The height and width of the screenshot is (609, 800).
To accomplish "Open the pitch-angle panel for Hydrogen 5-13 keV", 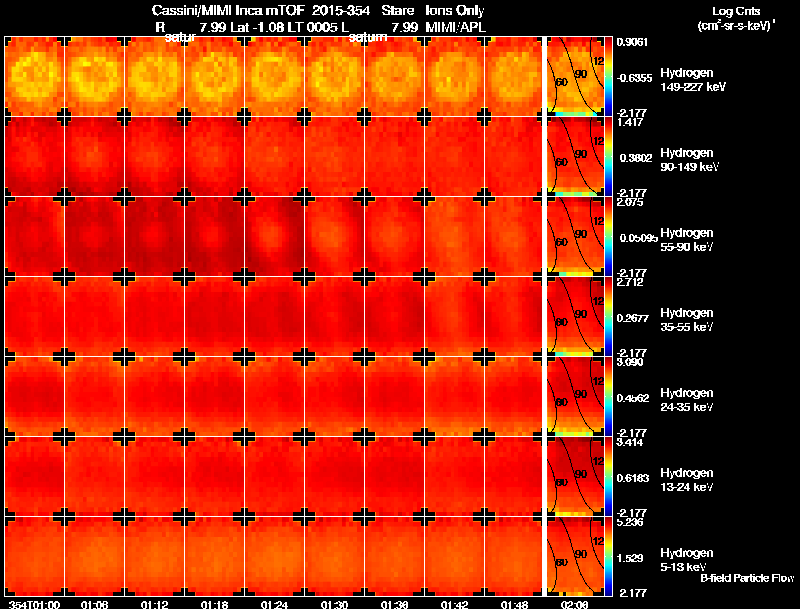I will tap(576, 556).
